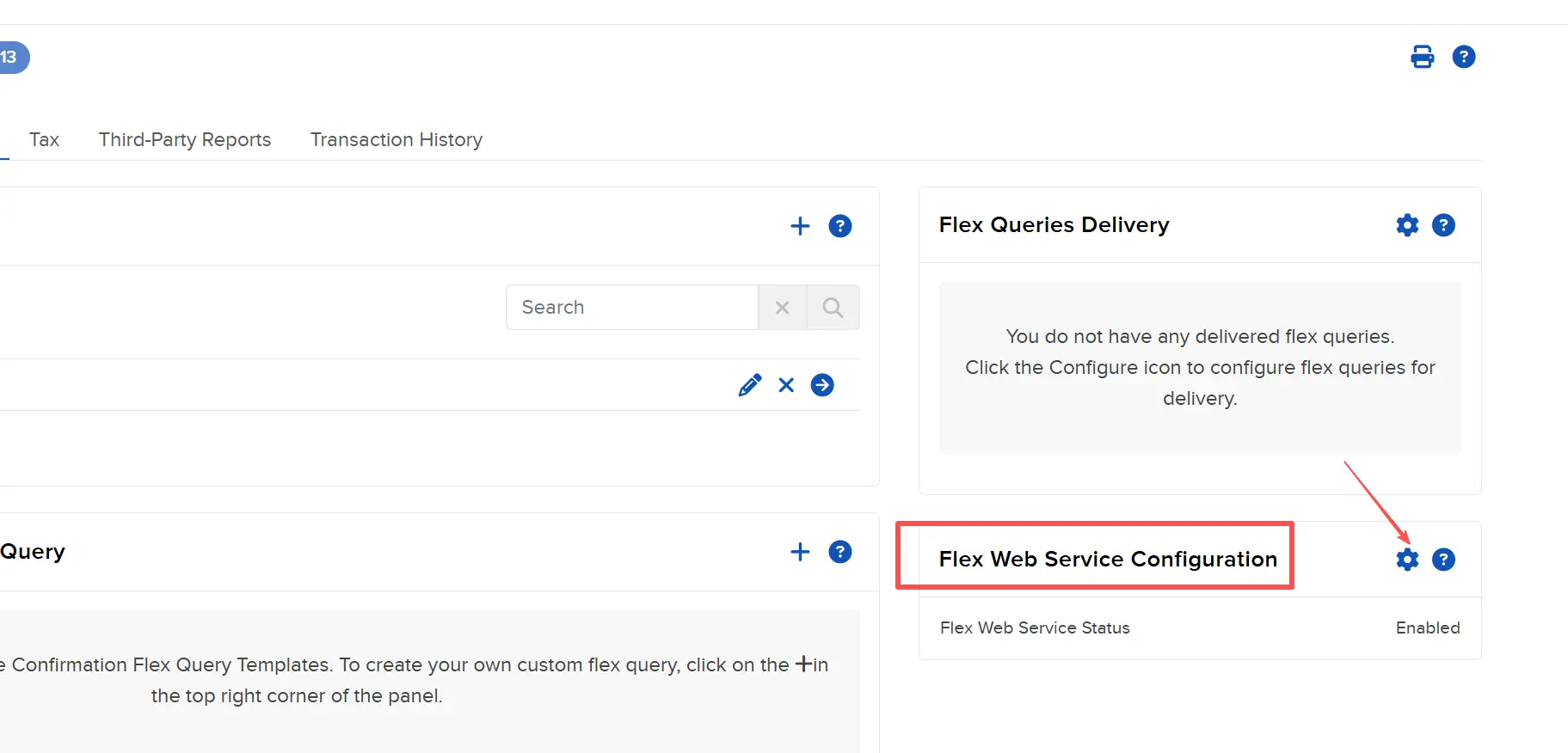Open the page-level help icon beside print

(1463, 57)
